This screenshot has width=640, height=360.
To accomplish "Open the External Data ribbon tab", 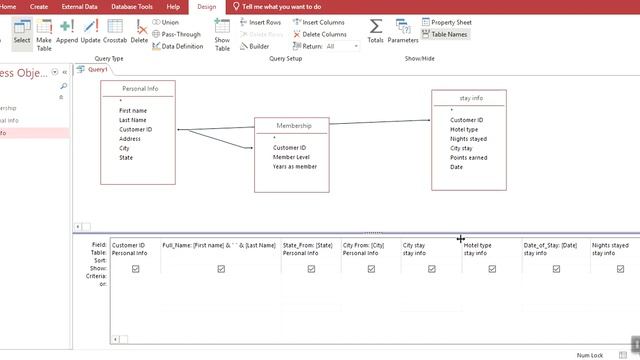I will point(79,7).
